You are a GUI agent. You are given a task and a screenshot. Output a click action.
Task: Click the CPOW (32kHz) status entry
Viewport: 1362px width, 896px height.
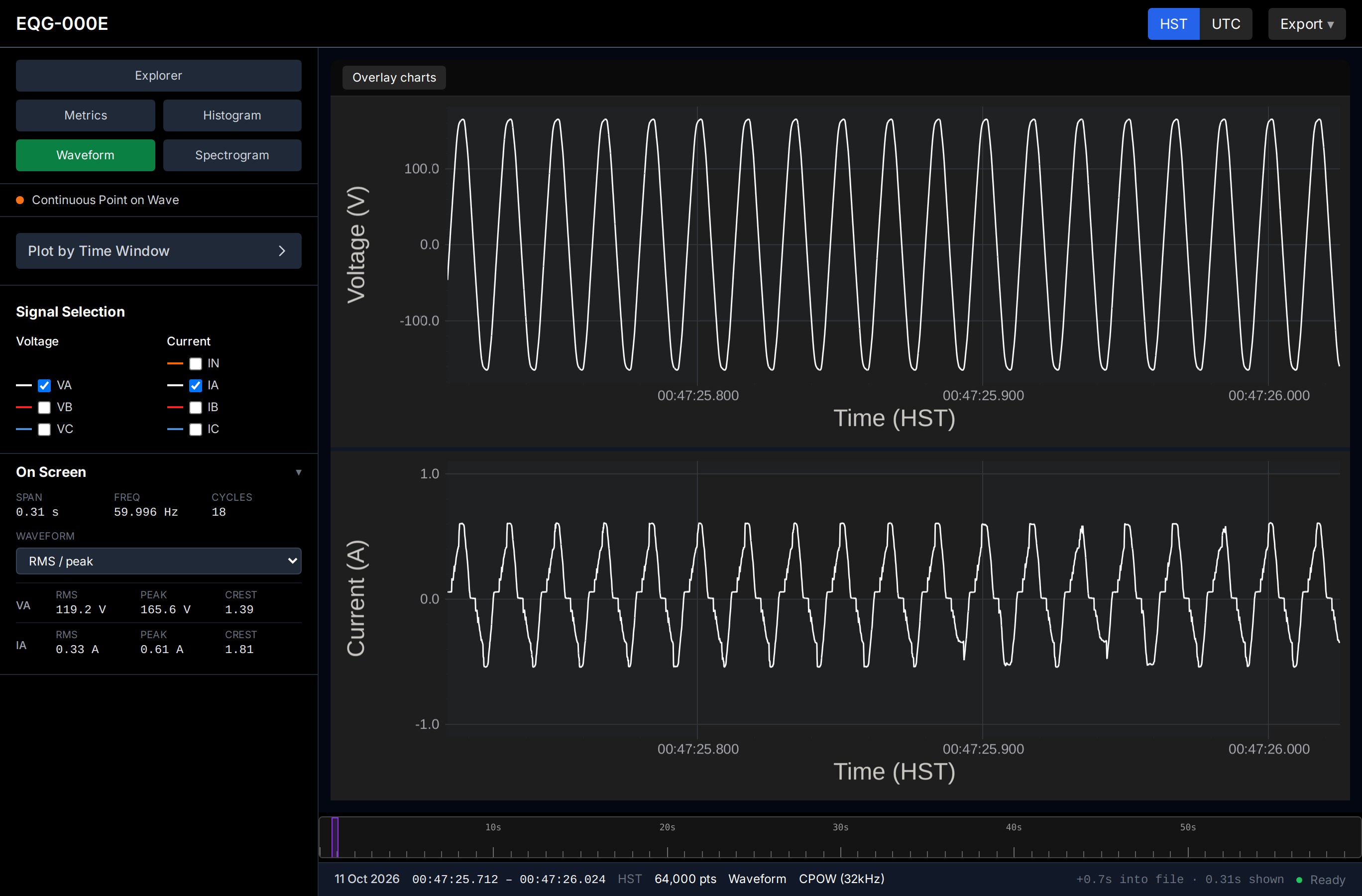841,879
